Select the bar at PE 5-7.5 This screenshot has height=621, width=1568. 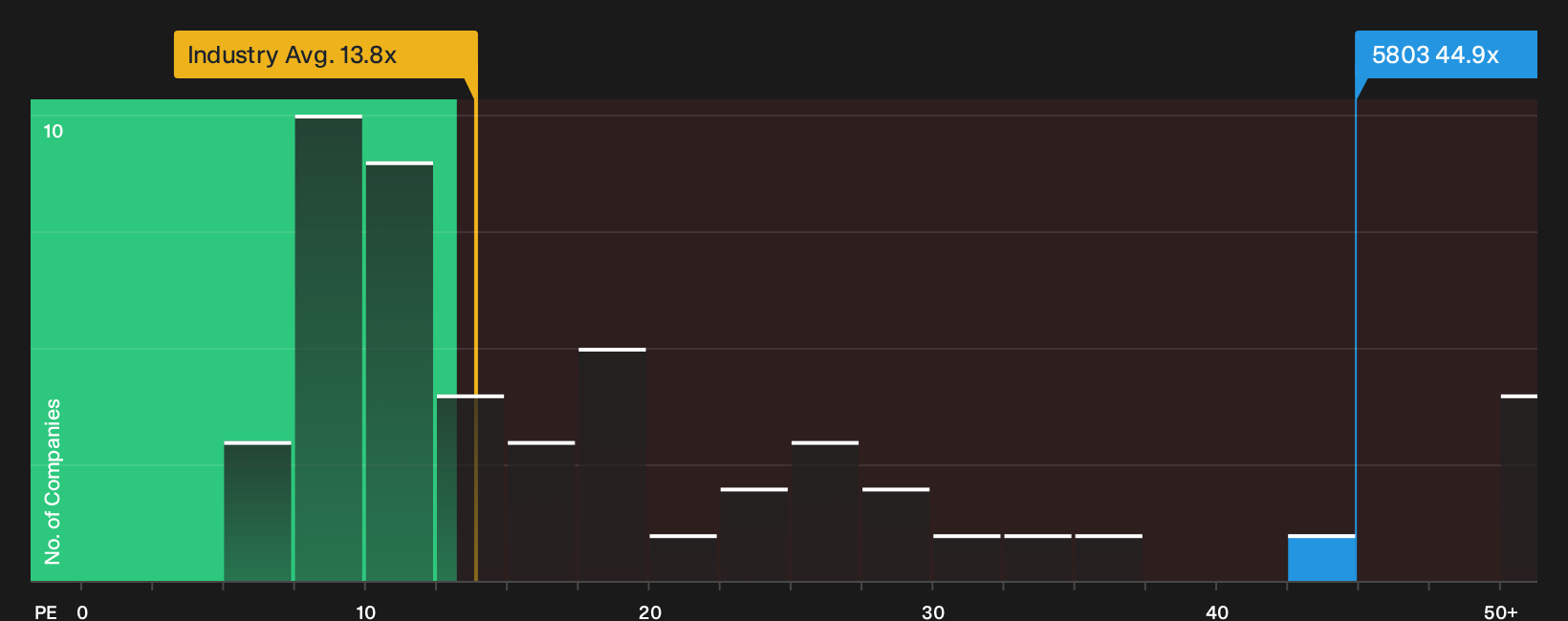[258, 511]
